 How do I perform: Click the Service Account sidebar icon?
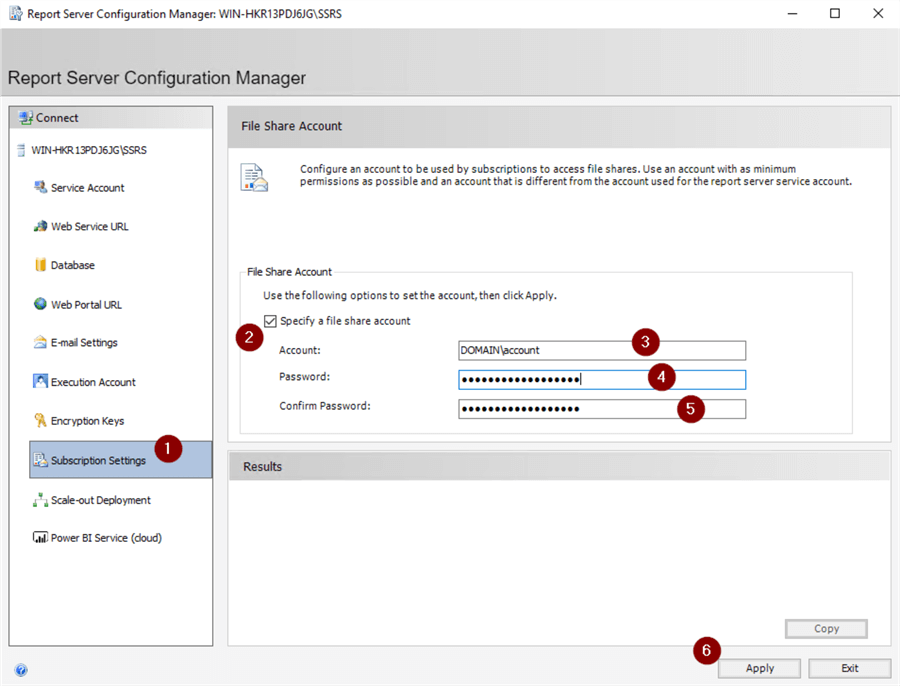point(40,187)
